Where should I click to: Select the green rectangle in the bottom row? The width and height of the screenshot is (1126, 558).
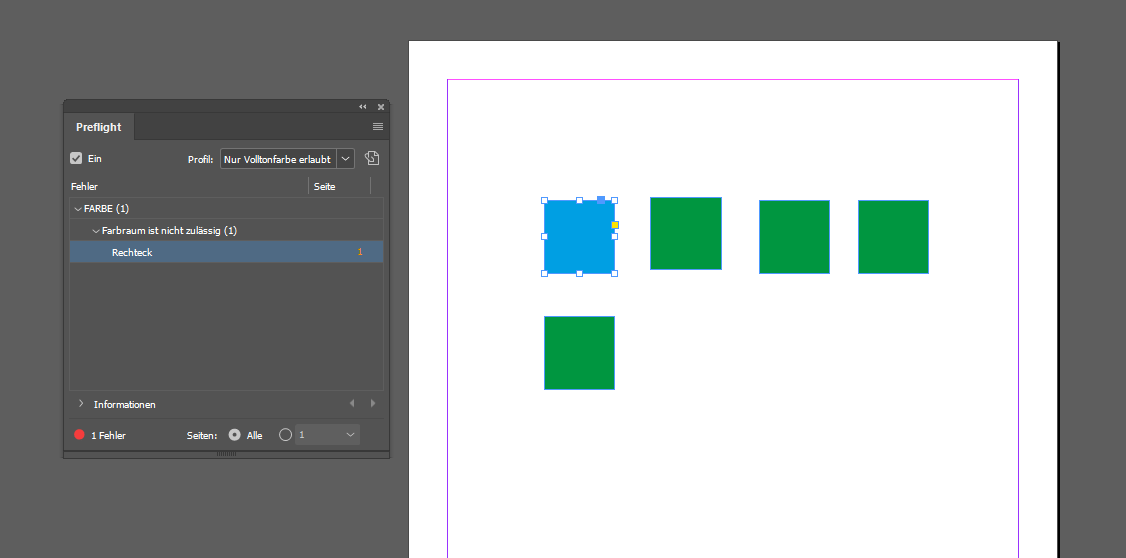coord(579,353)
